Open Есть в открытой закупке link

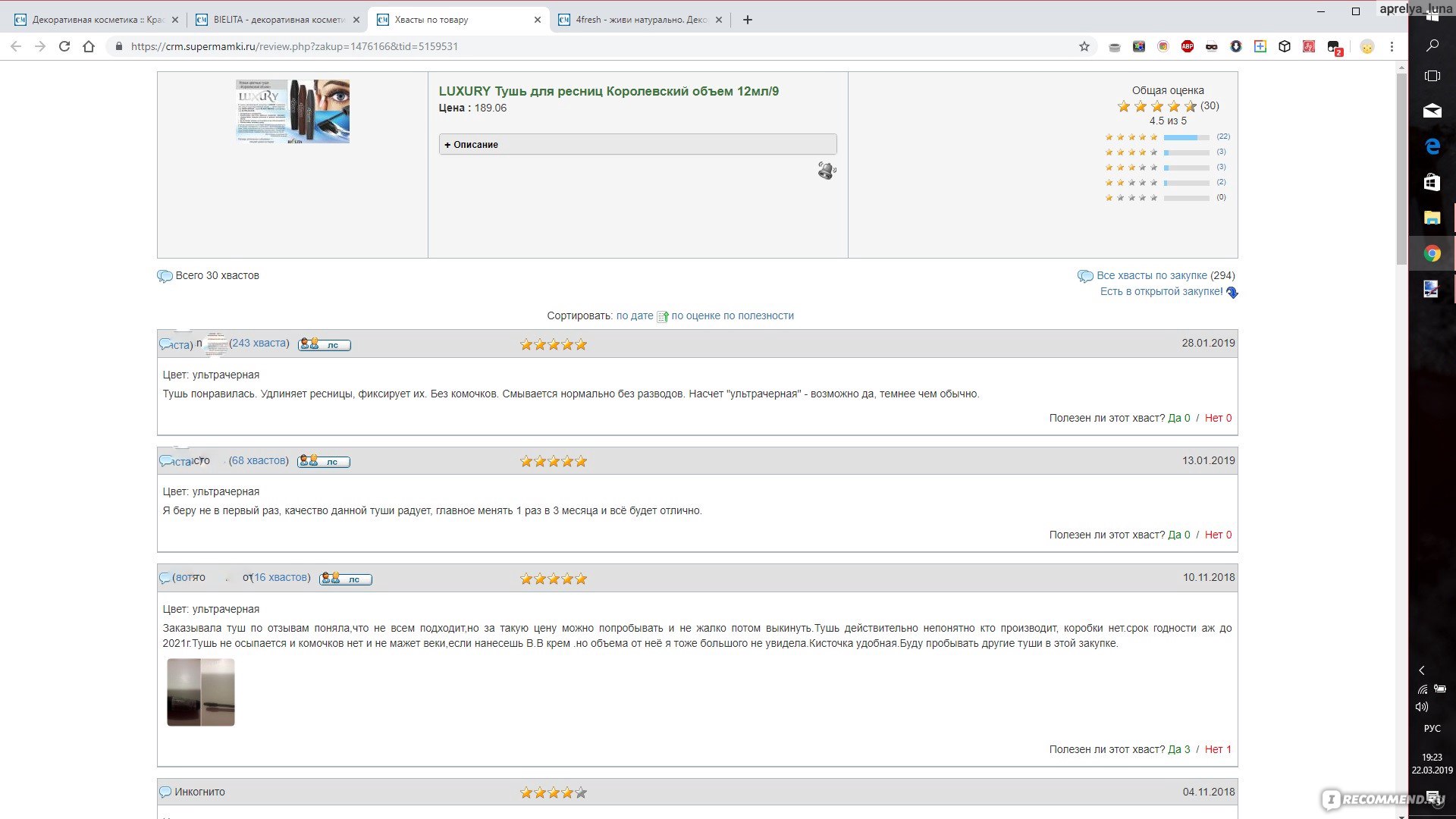tap(1161, 292)
